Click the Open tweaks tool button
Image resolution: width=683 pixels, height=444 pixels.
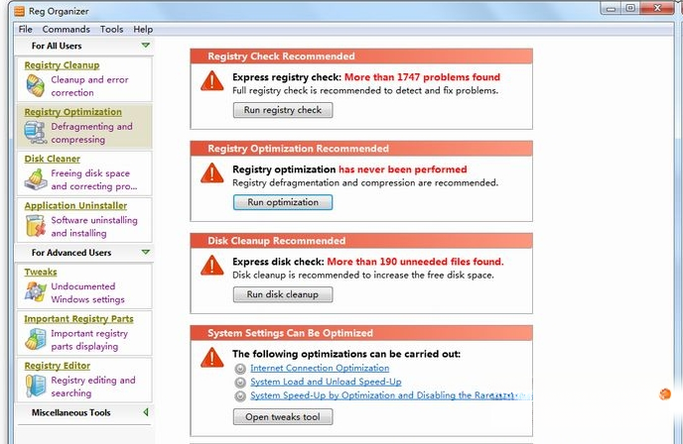coord(283,417)
